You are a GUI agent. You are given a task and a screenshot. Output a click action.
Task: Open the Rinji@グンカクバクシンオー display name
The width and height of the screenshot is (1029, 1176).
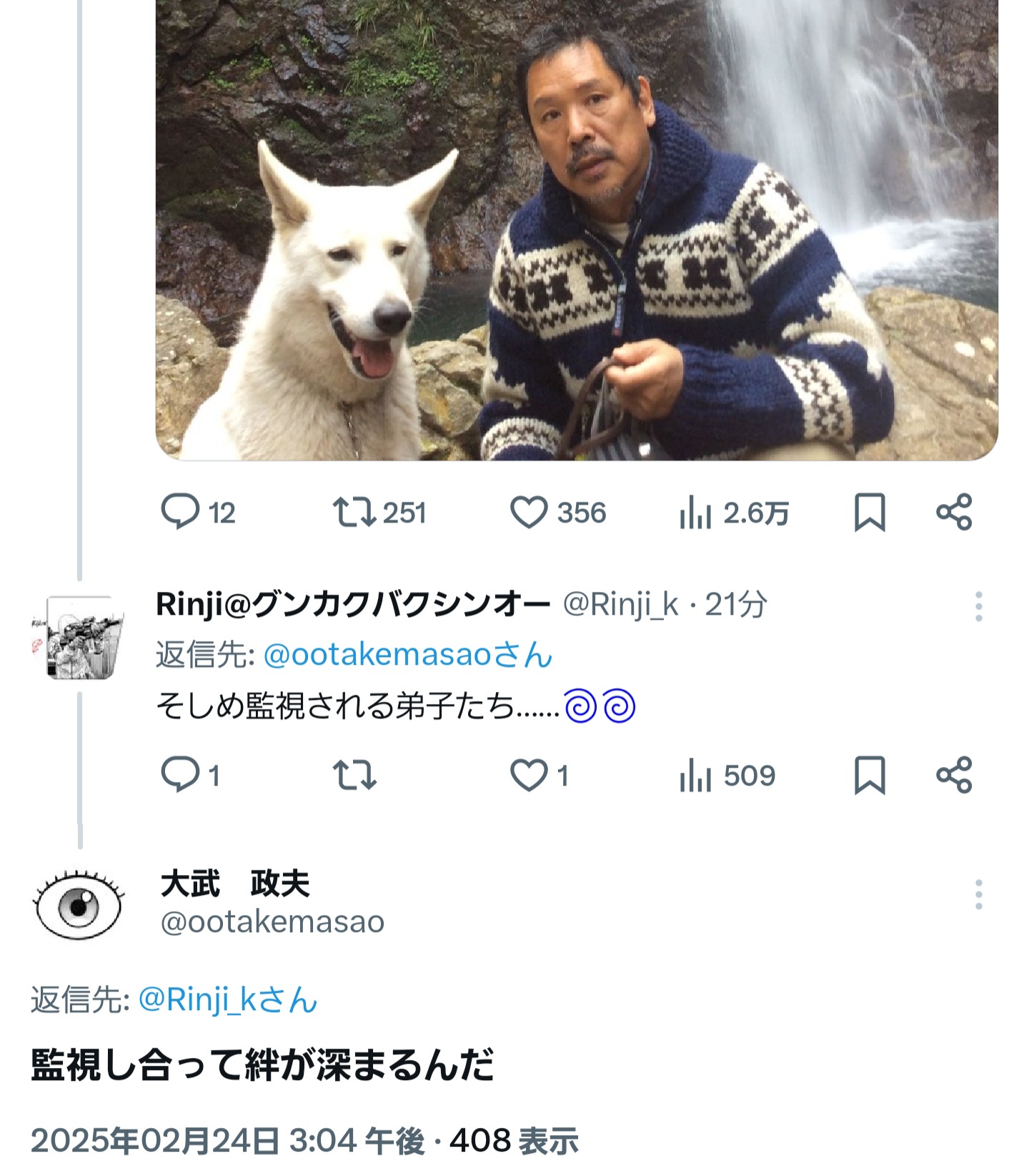coord(353,605)
